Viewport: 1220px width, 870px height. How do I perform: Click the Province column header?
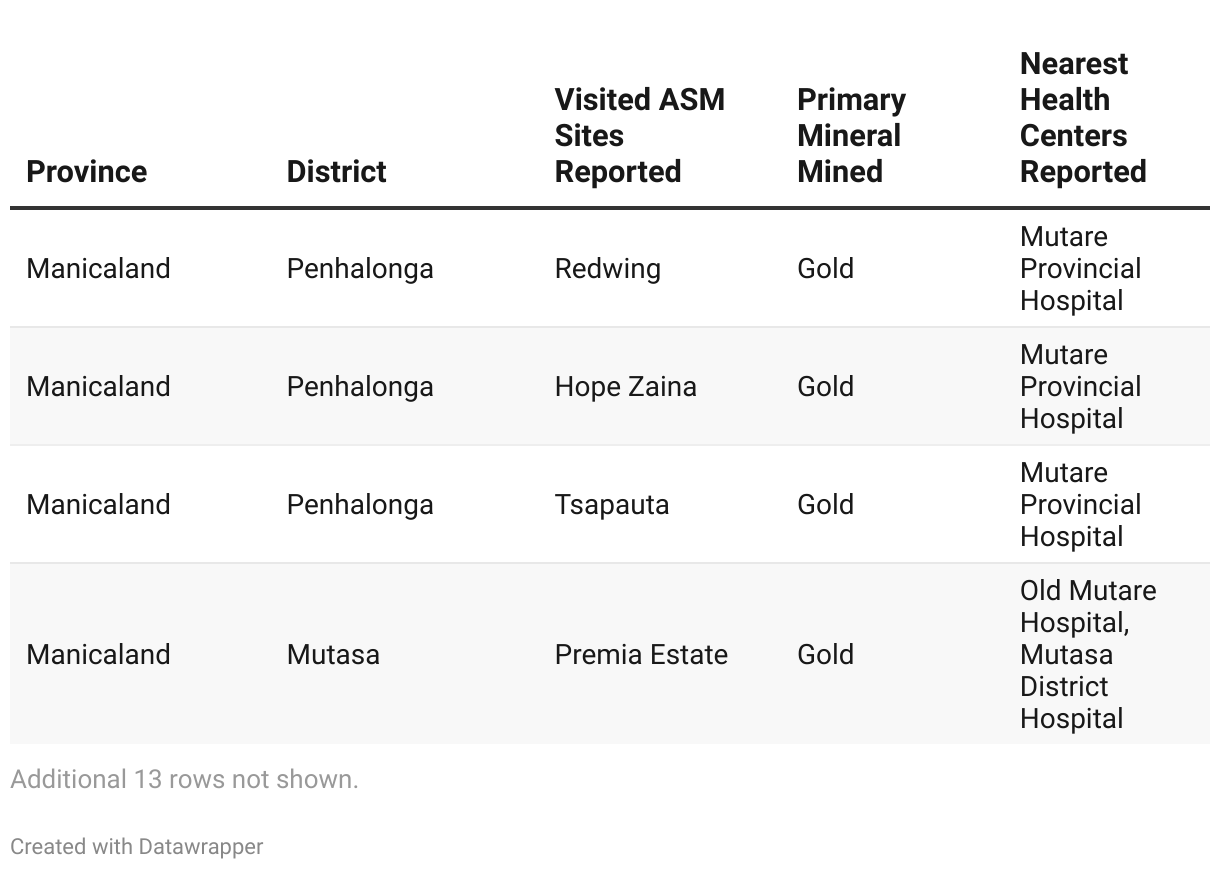tap(87, 171)
